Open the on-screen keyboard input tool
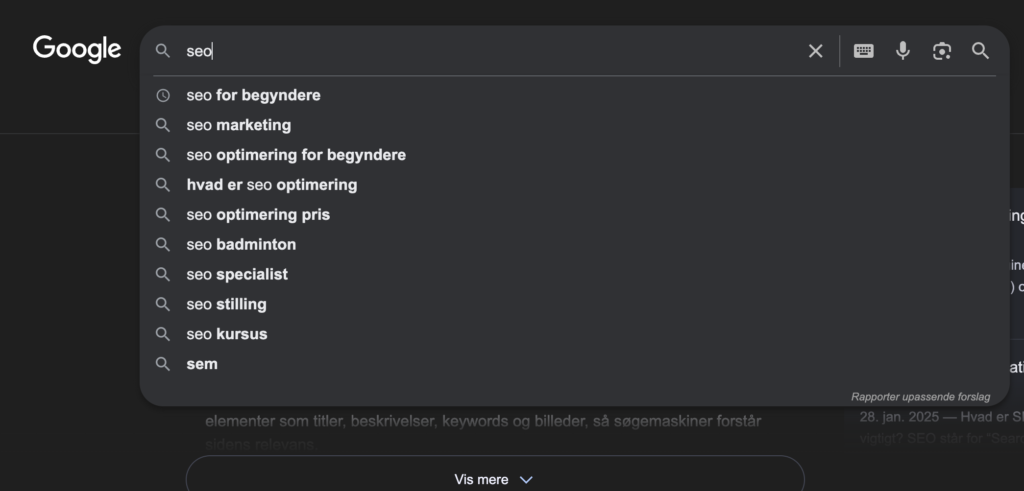1024x491 pixels. click(x=863, y=51)
